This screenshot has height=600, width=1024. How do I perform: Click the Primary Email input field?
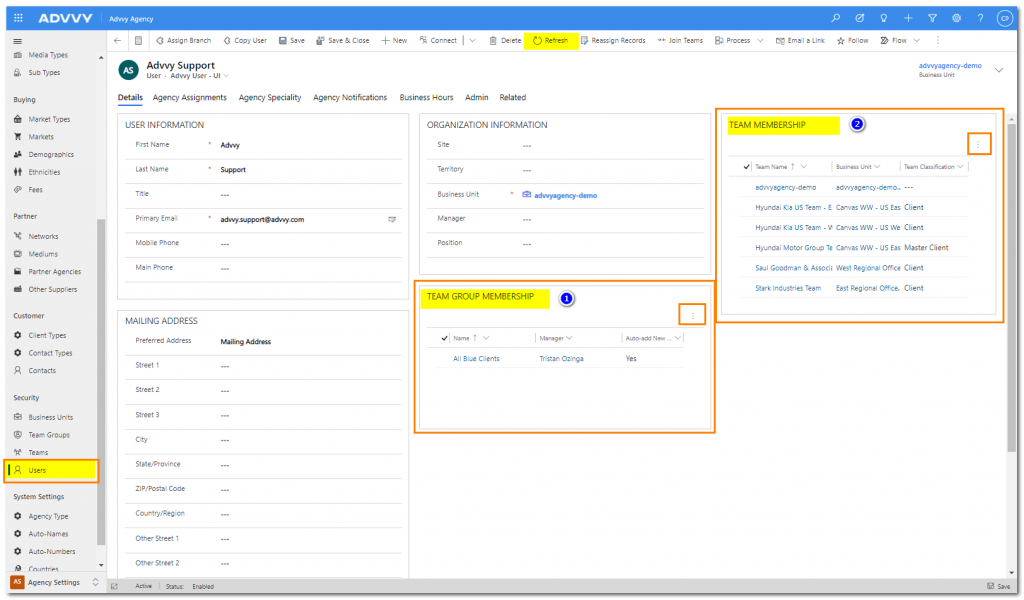click(300, 219)
